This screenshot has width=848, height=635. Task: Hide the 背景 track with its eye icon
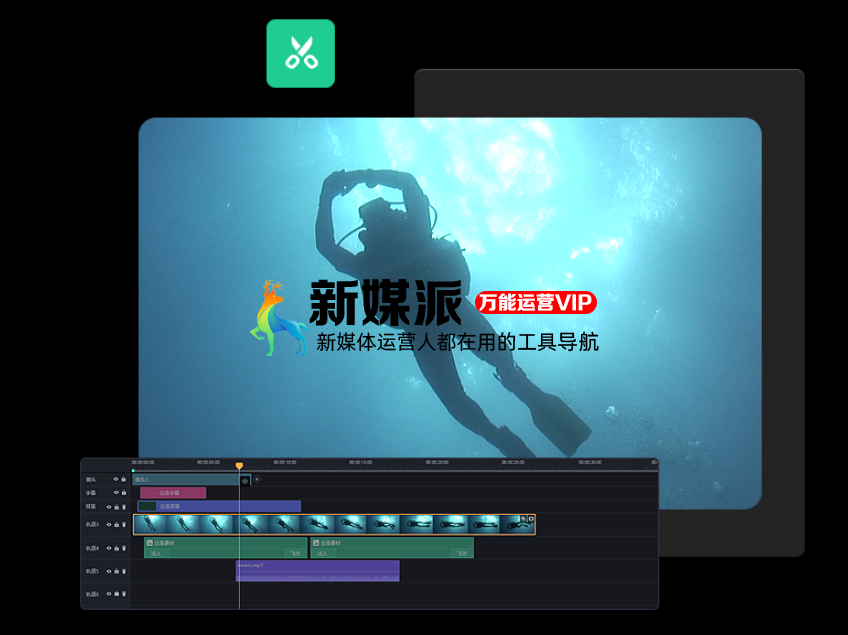[x=109, y=507]
